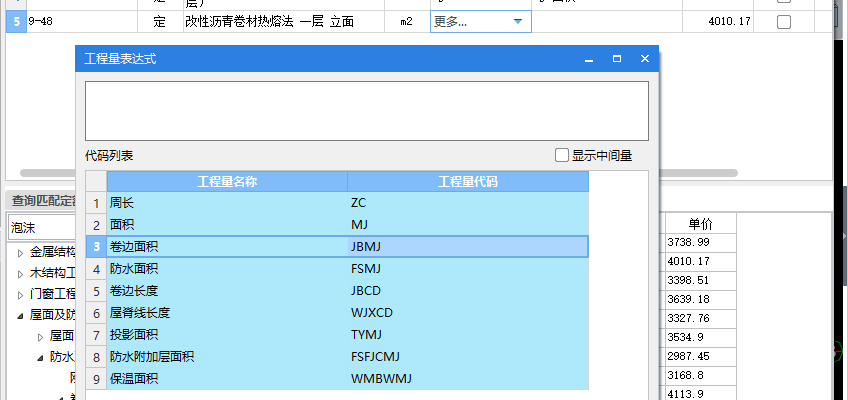Click the 泡沫 search field
848x400 pixels.
coord(42,228)
